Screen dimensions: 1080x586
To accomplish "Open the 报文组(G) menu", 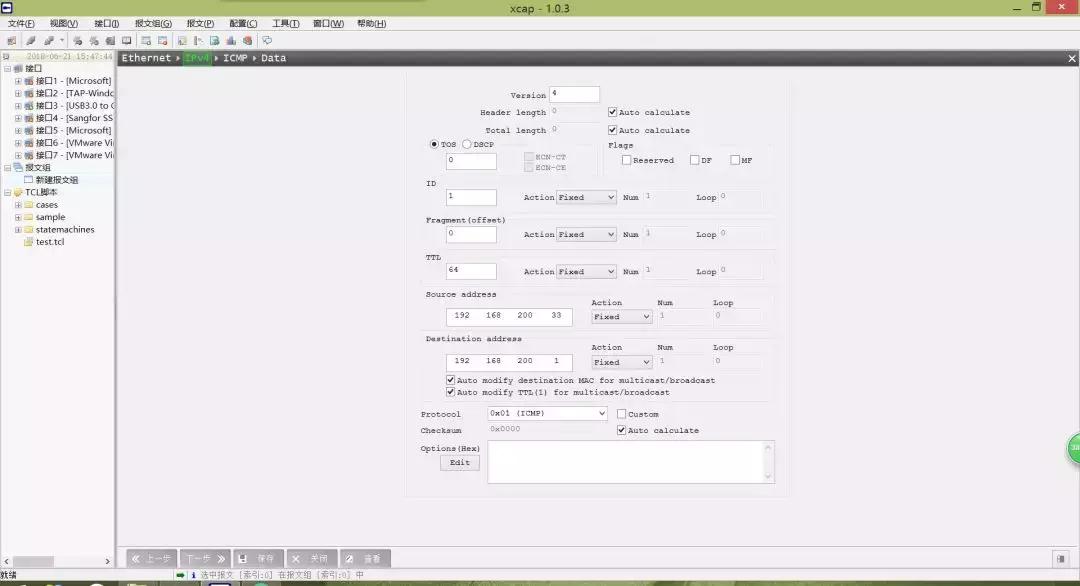I will (153, 23).
